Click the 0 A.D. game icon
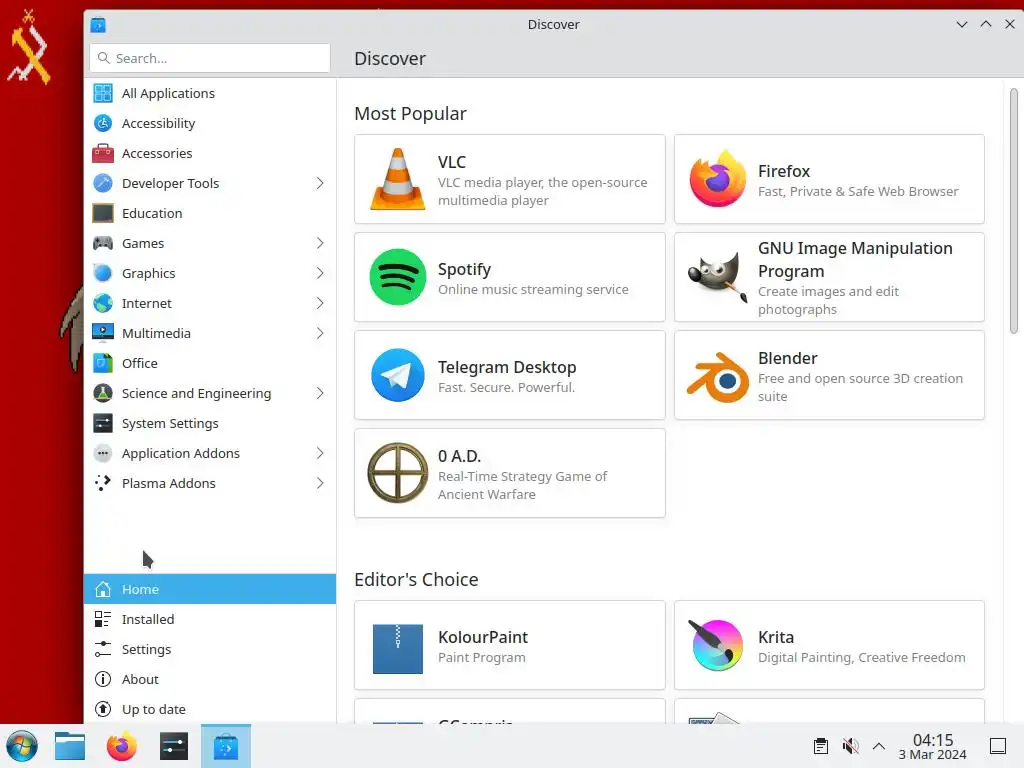 click(397, 473)
